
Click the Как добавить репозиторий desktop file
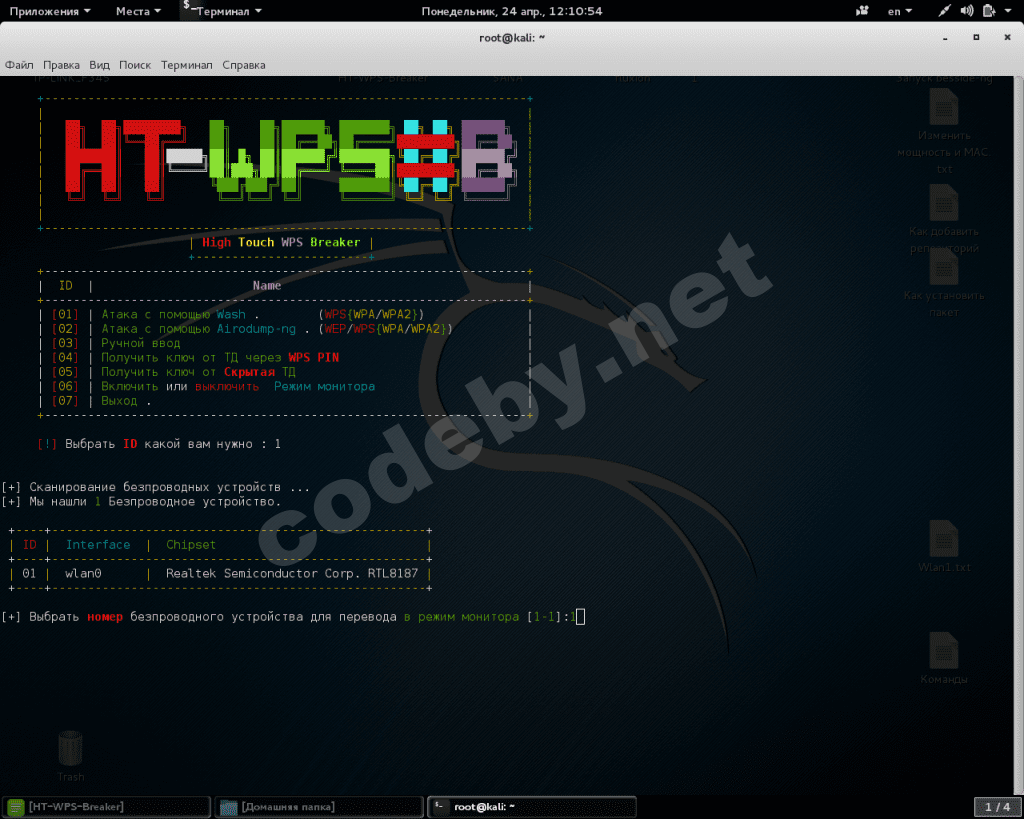(x=944, y=219)
